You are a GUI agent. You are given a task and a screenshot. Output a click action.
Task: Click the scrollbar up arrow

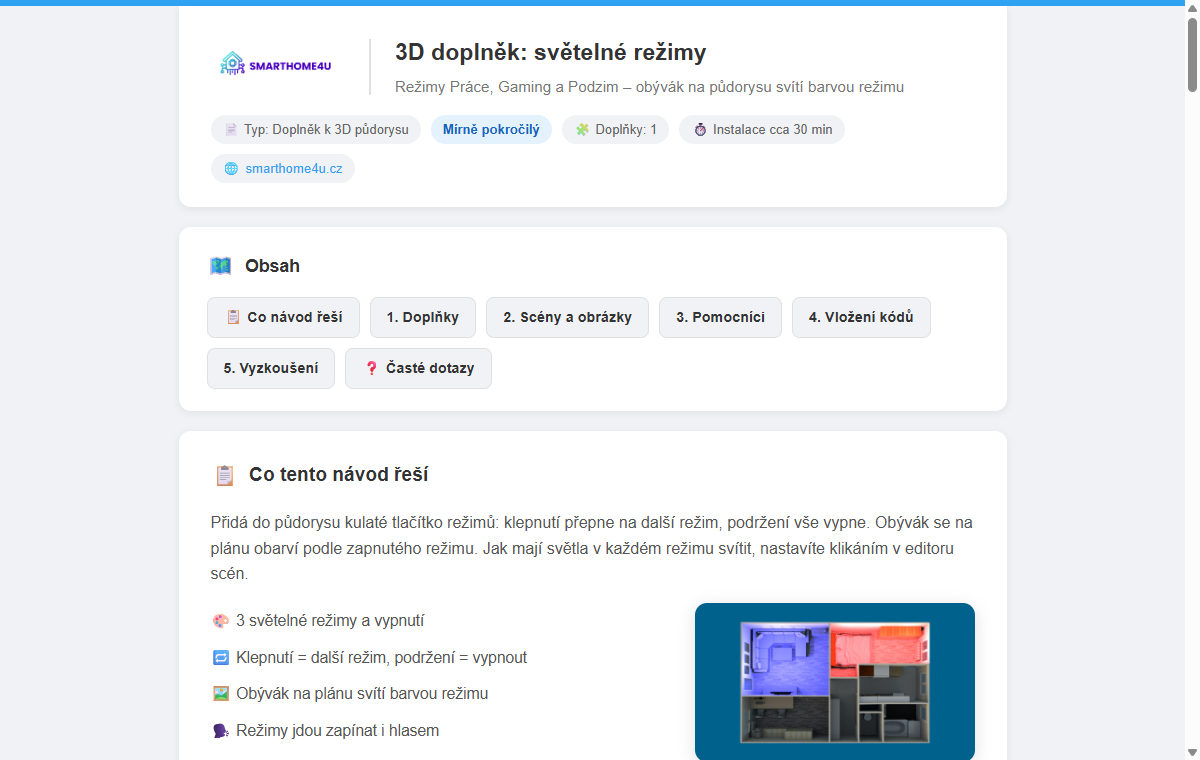(1191, 8)
